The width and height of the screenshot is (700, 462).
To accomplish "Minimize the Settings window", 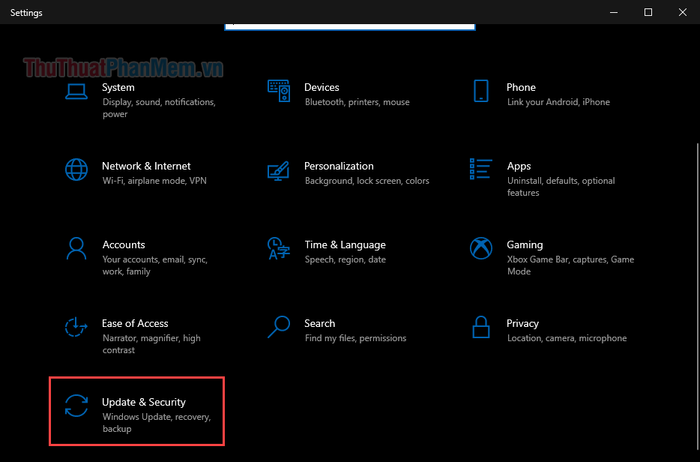I will [x=614, y=12].
